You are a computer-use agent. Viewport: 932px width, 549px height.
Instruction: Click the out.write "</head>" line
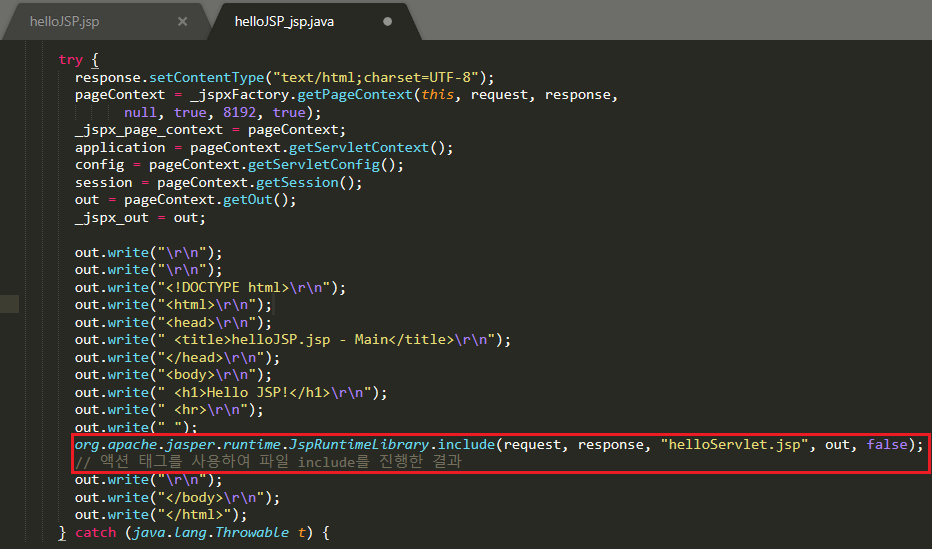[177, 358]
